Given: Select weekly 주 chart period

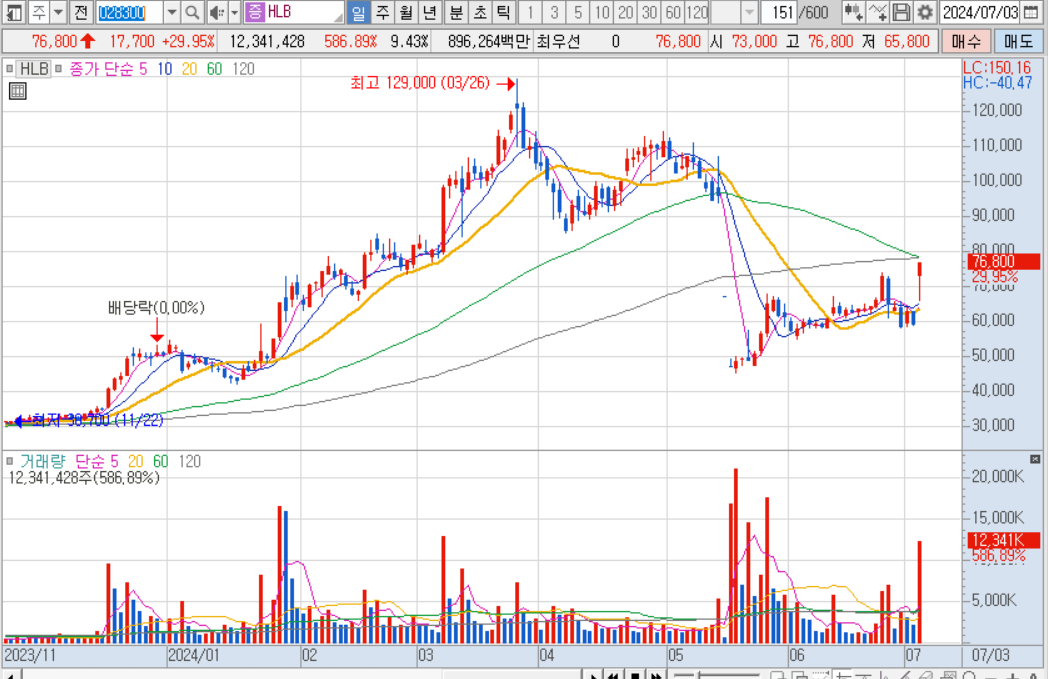Looking at the screenshot, I should tap(382, 12).
